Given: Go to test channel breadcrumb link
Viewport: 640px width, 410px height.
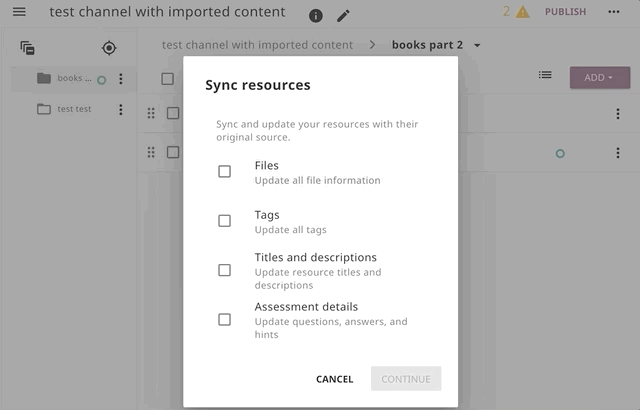Looking at the screenshot, I should click(x=257, y=45).
